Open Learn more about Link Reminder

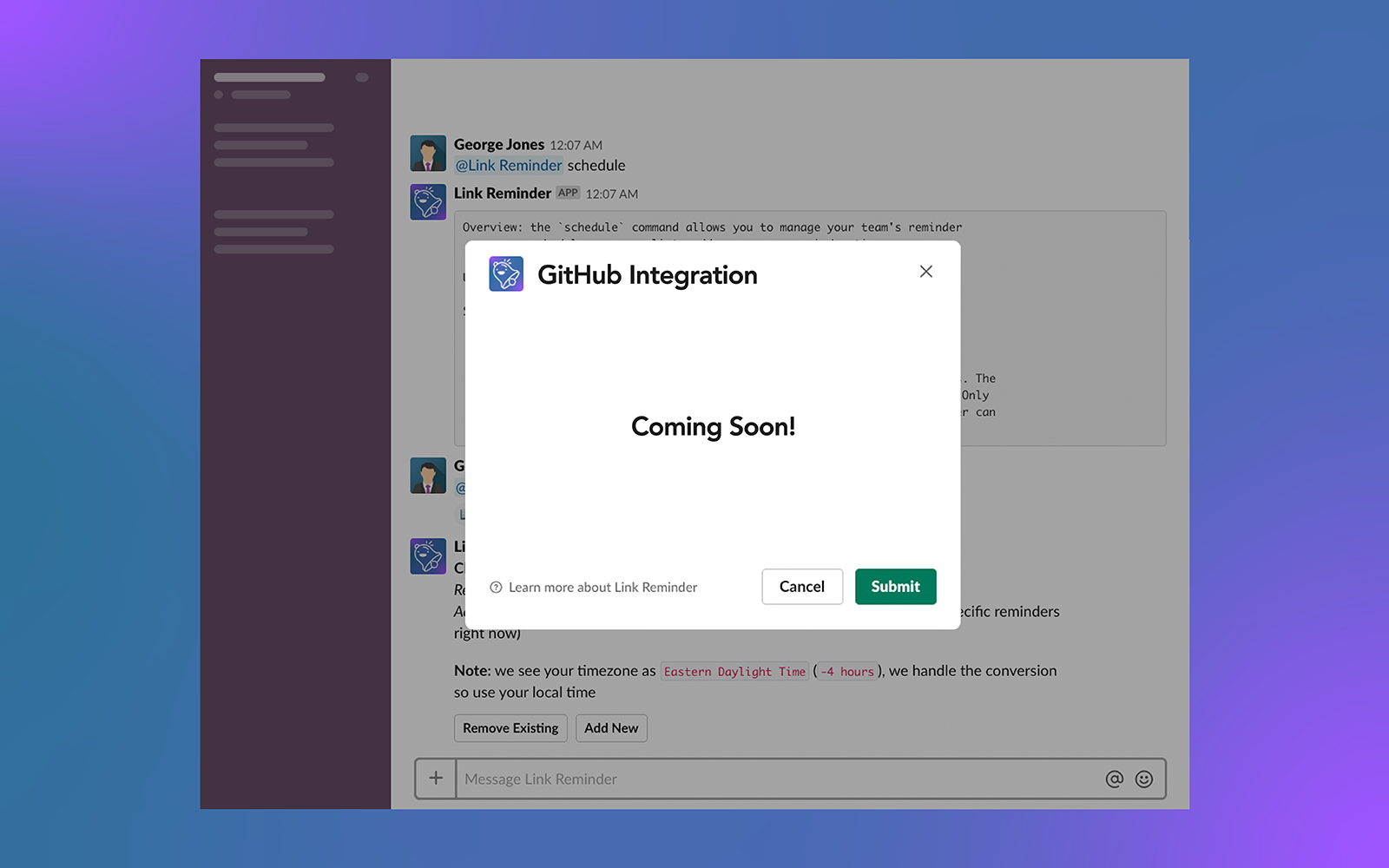pyautogui.click(x=602, y=588)
